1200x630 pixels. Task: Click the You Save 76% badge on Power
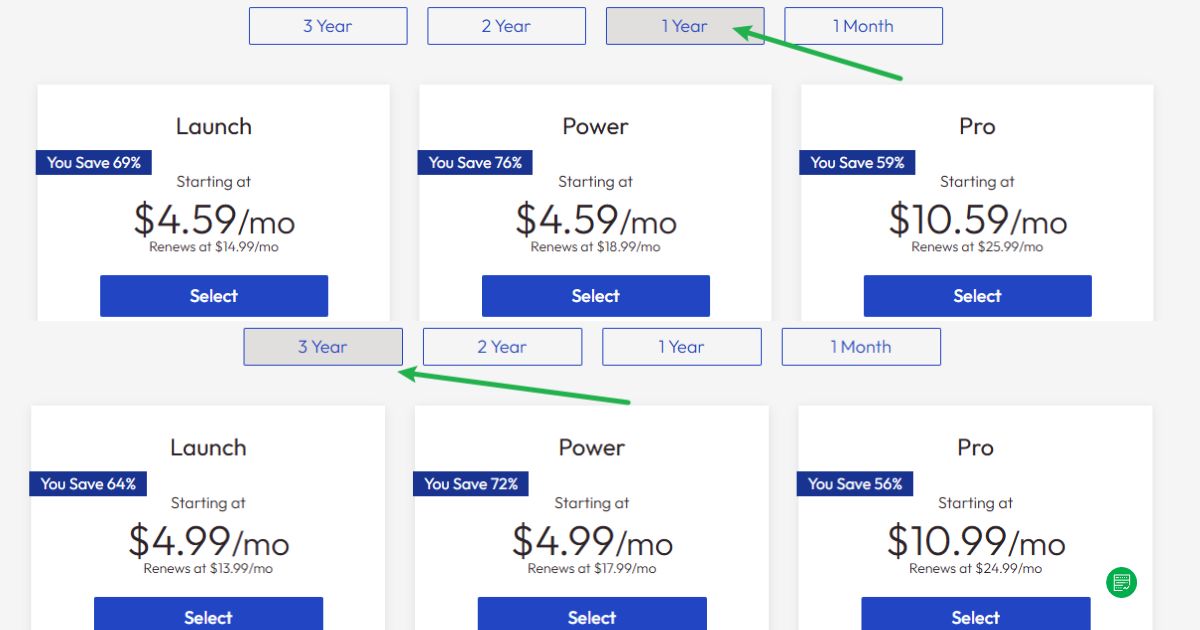click(475, 162)
